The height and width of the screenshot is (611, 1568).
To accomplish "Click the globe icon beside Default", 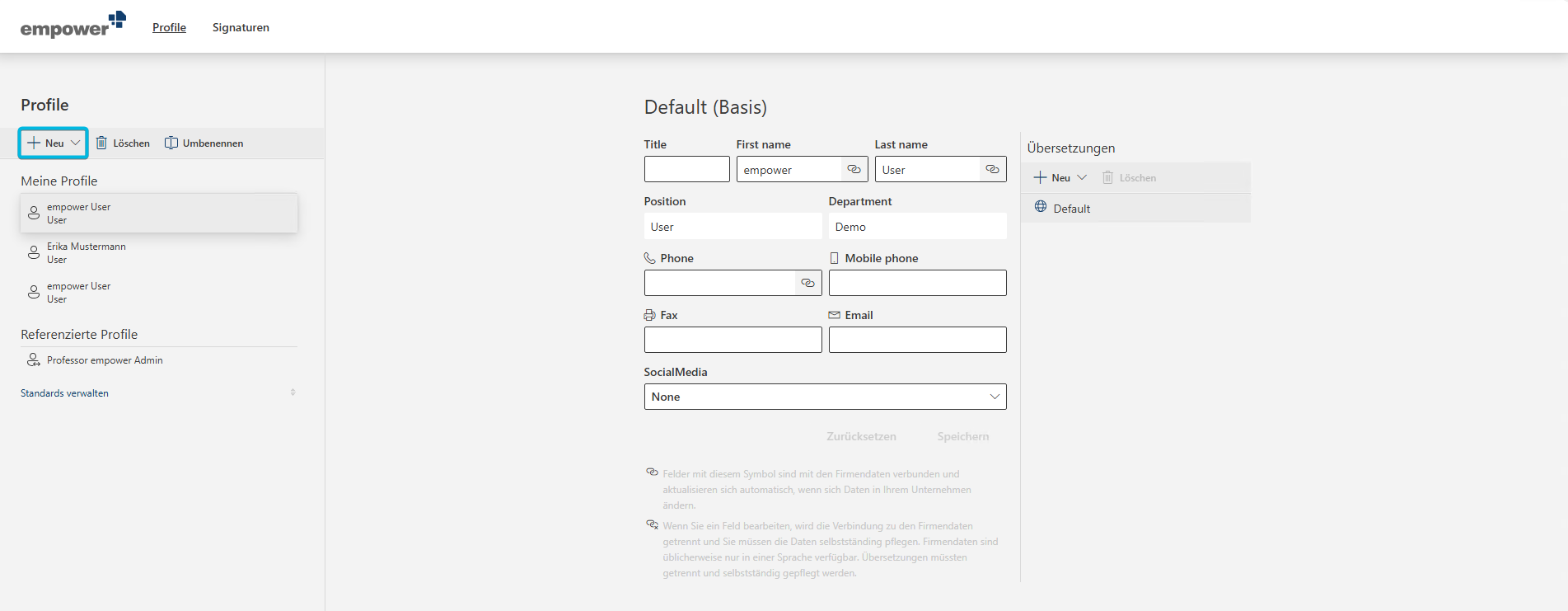I will [x=1041, y=206].
